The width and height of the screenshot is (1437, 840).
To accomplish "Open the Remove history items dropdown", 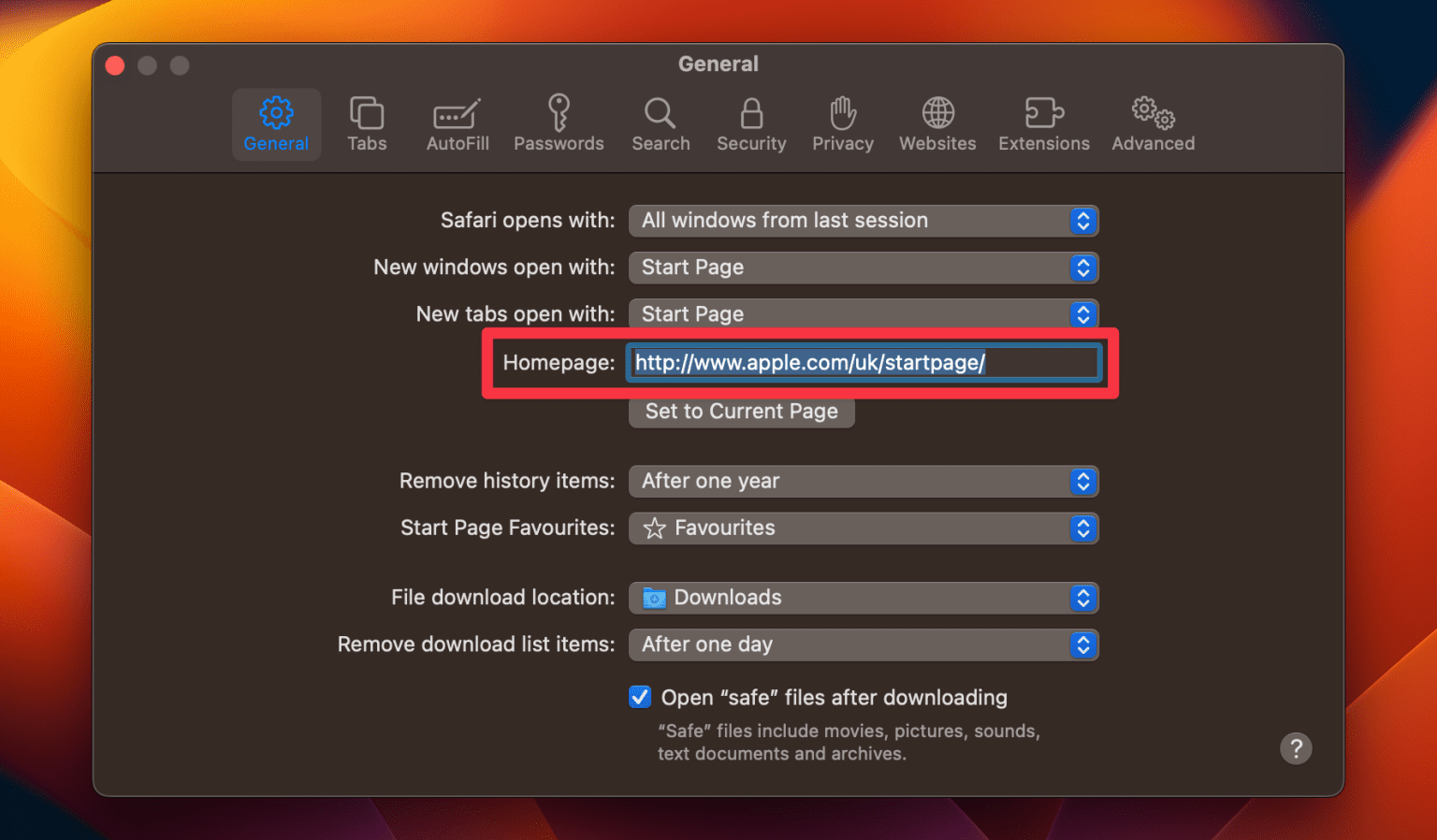I will click(863, 481).
